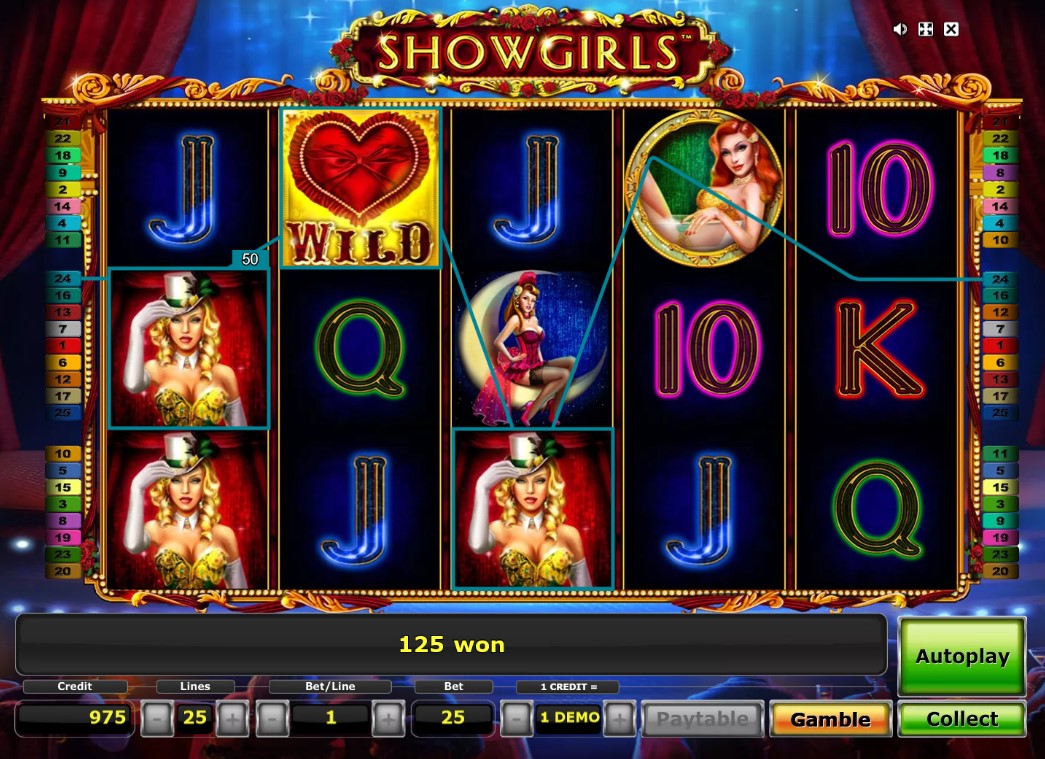
Task: Click the red K symbol
Action: [877, 348]
